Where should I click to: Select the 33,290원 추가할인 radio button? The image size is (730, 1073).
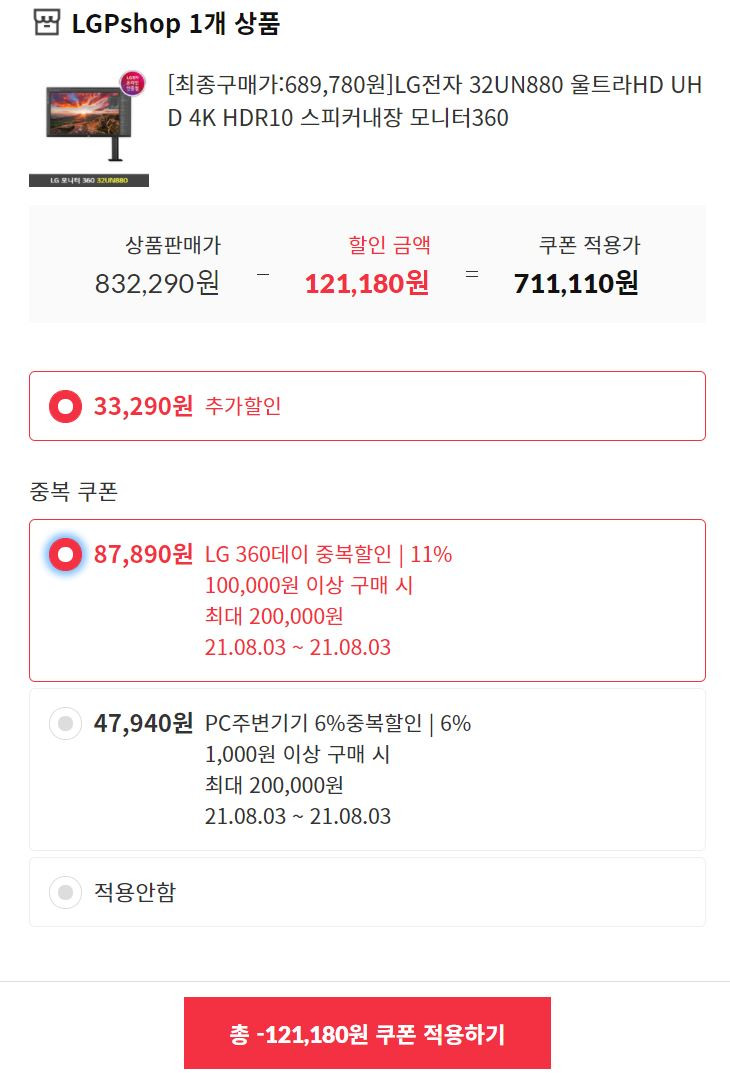(x=66, y=406)
